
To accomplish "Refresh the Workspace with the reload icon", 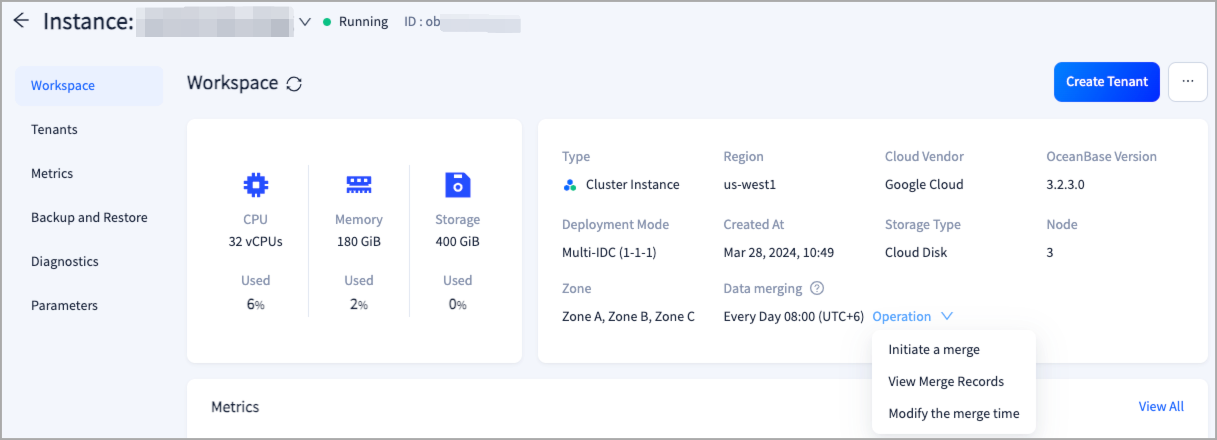I will coord(294,84).
